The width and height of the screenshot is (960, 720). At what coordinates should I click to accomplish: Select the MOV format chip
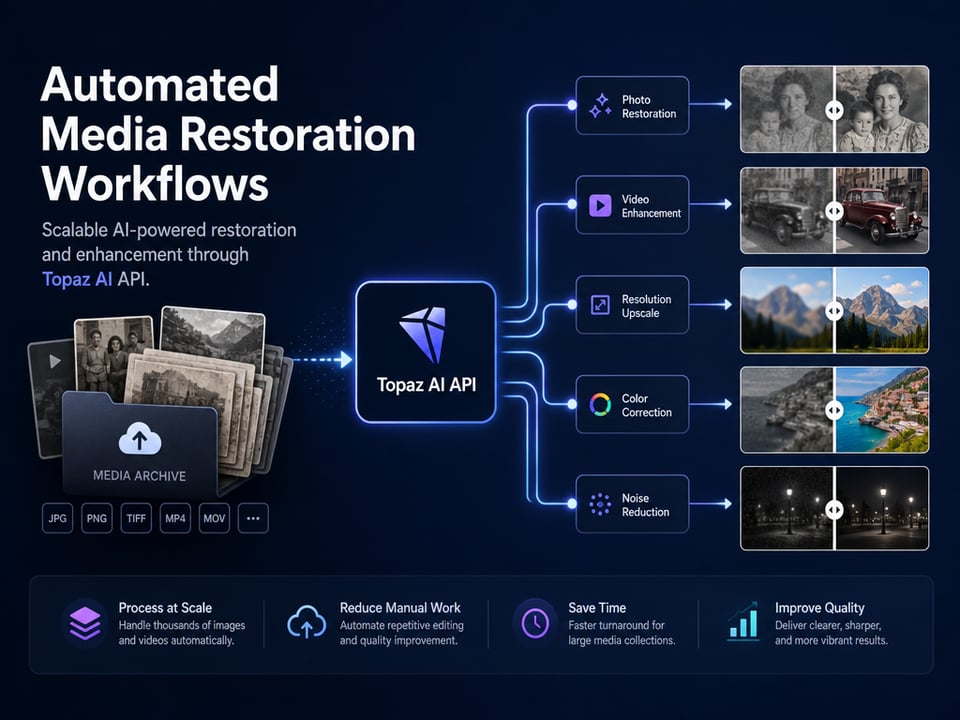(214, 519)
